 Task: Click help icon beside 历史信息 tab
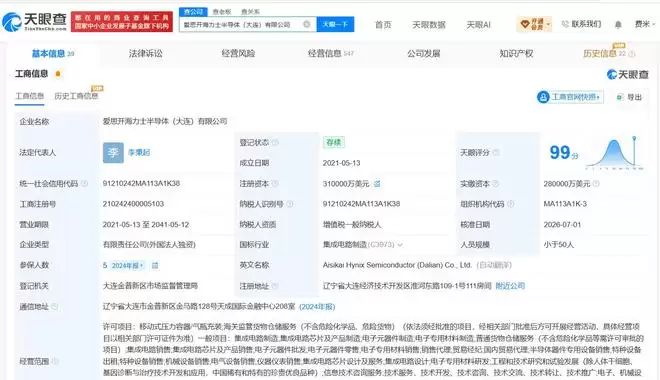pos(631,53)
